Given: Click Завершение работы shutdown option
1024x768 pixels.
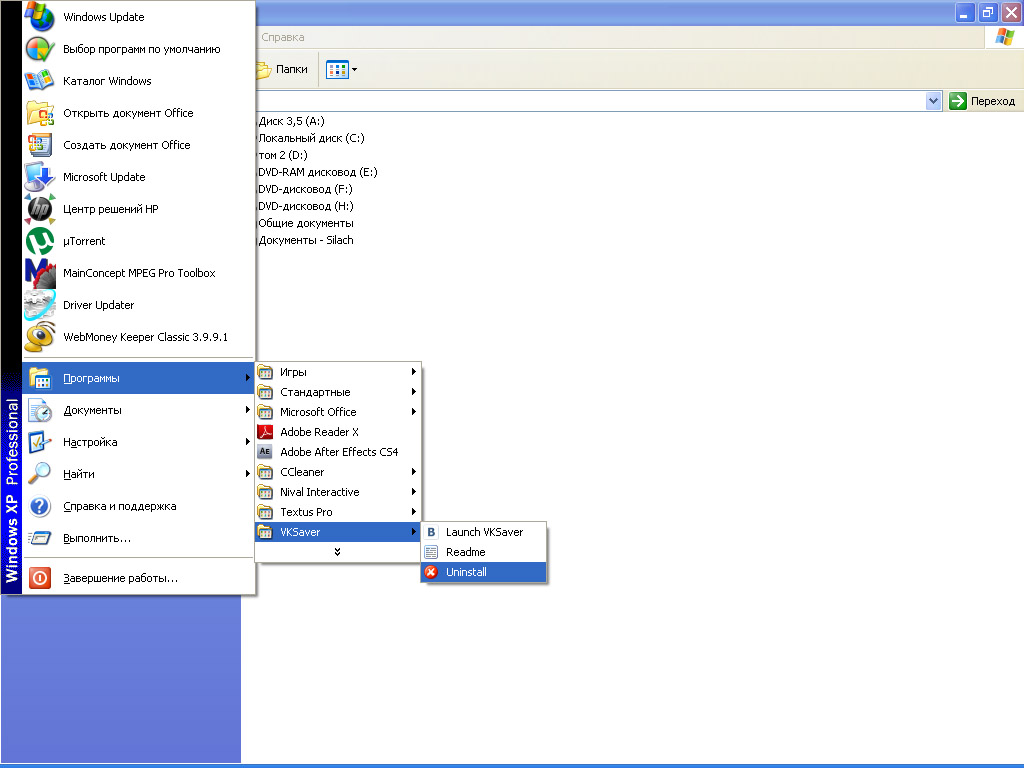Looking at the screenshot, I should click(x=120, y=578).
